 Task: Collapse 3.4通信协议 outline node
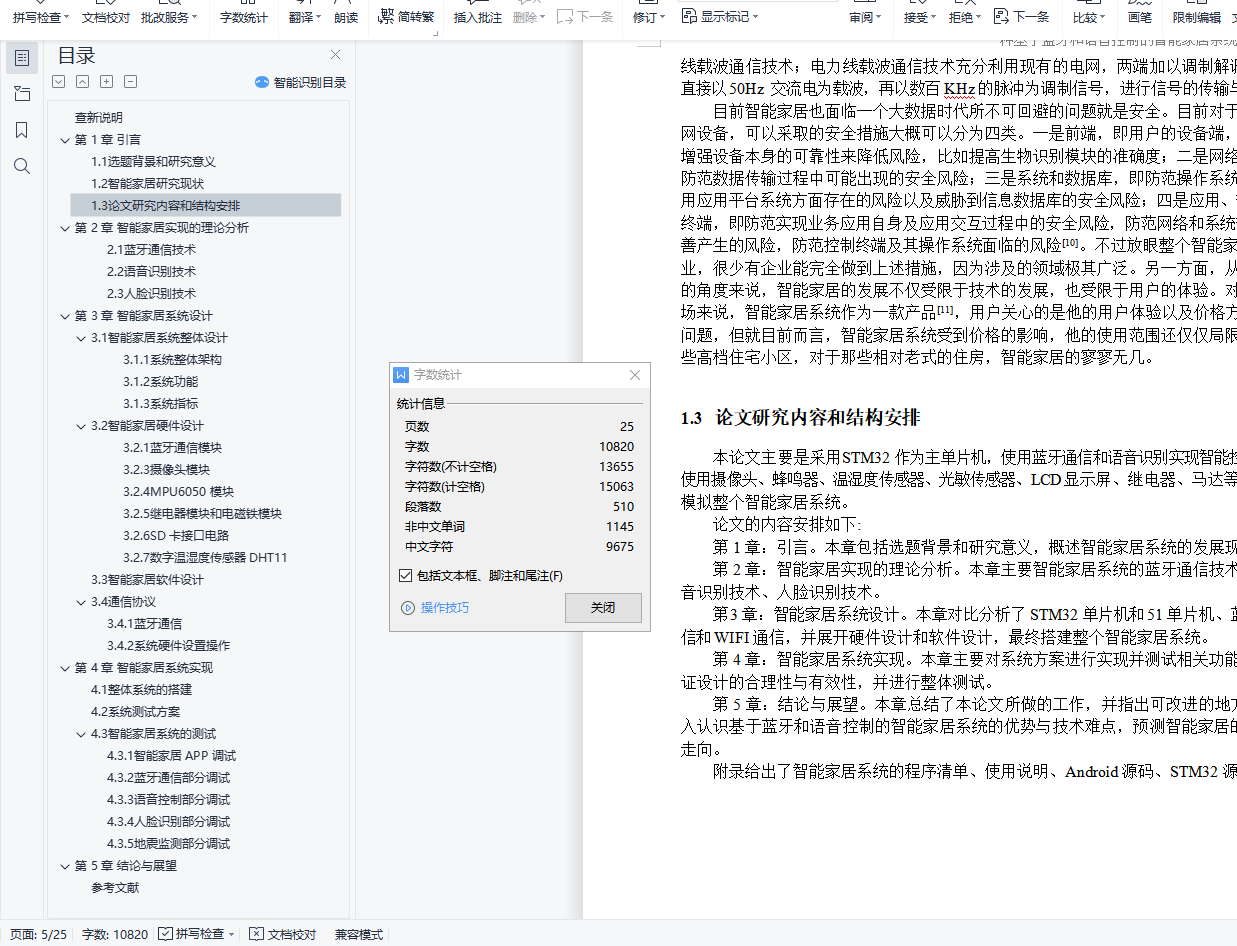coord(81,602)
